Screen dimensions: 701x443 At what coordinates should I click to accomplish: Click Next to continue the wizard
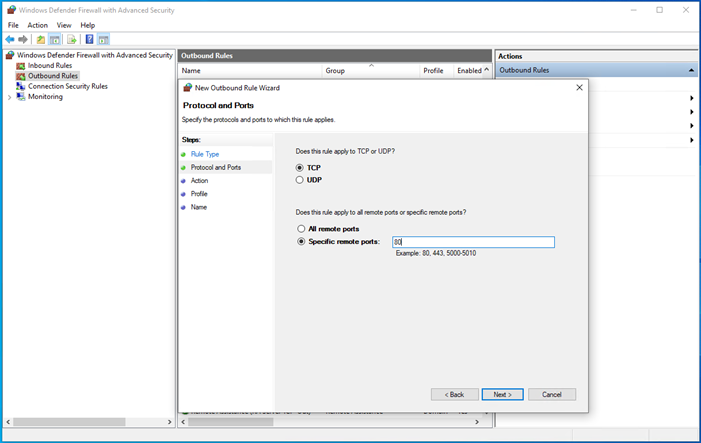click(x=503, y=394)
